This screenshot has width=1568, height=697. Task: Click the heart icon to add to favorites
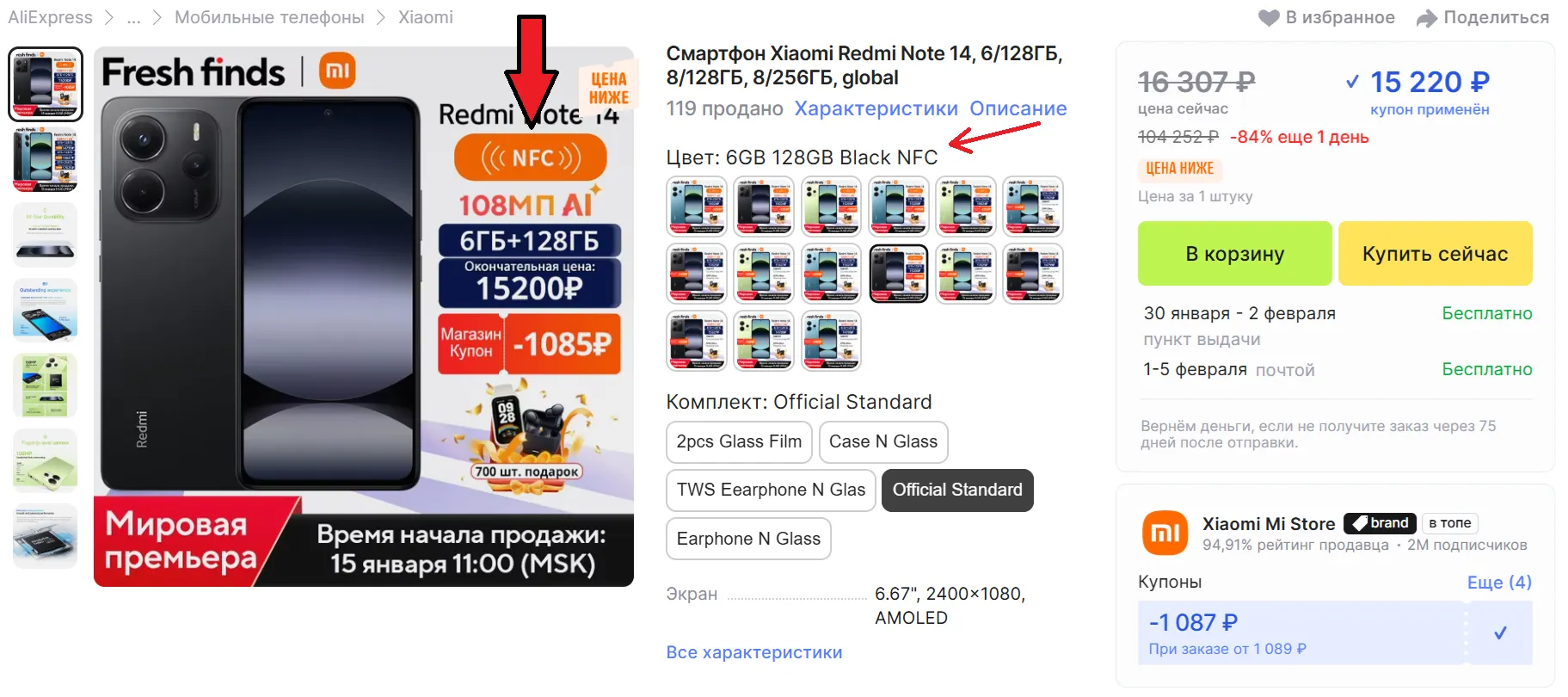(x=1269, y=18)
